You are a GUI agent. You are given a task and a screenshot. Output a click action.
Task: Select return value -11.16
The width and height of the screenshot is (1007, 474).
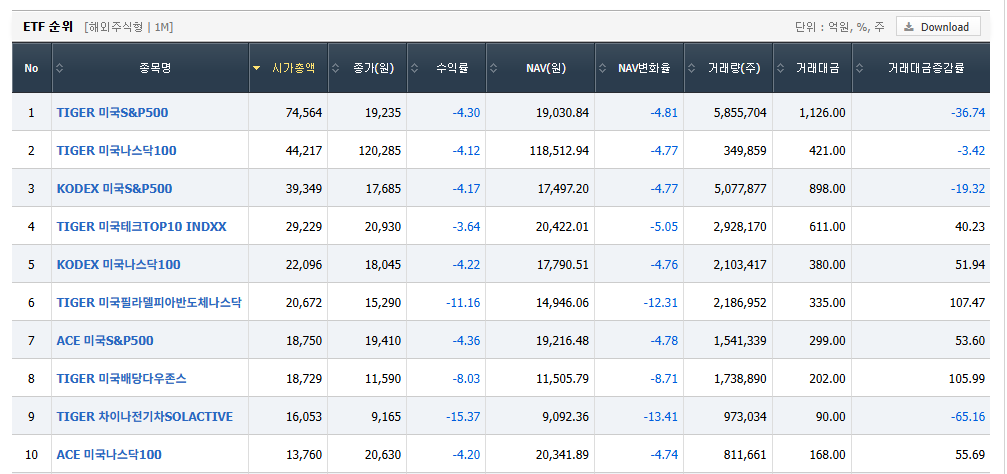coord(463,302)
